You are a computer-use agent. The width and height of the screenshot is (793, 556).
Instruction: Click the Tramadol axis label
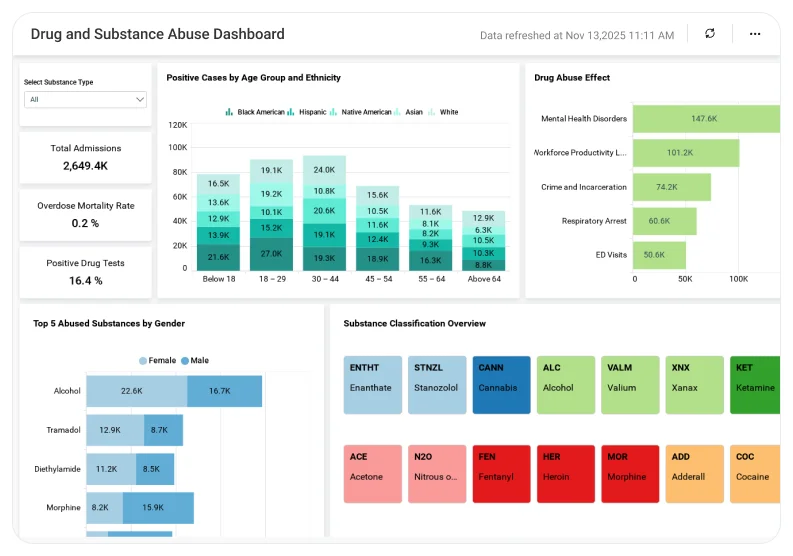(63, 430)
